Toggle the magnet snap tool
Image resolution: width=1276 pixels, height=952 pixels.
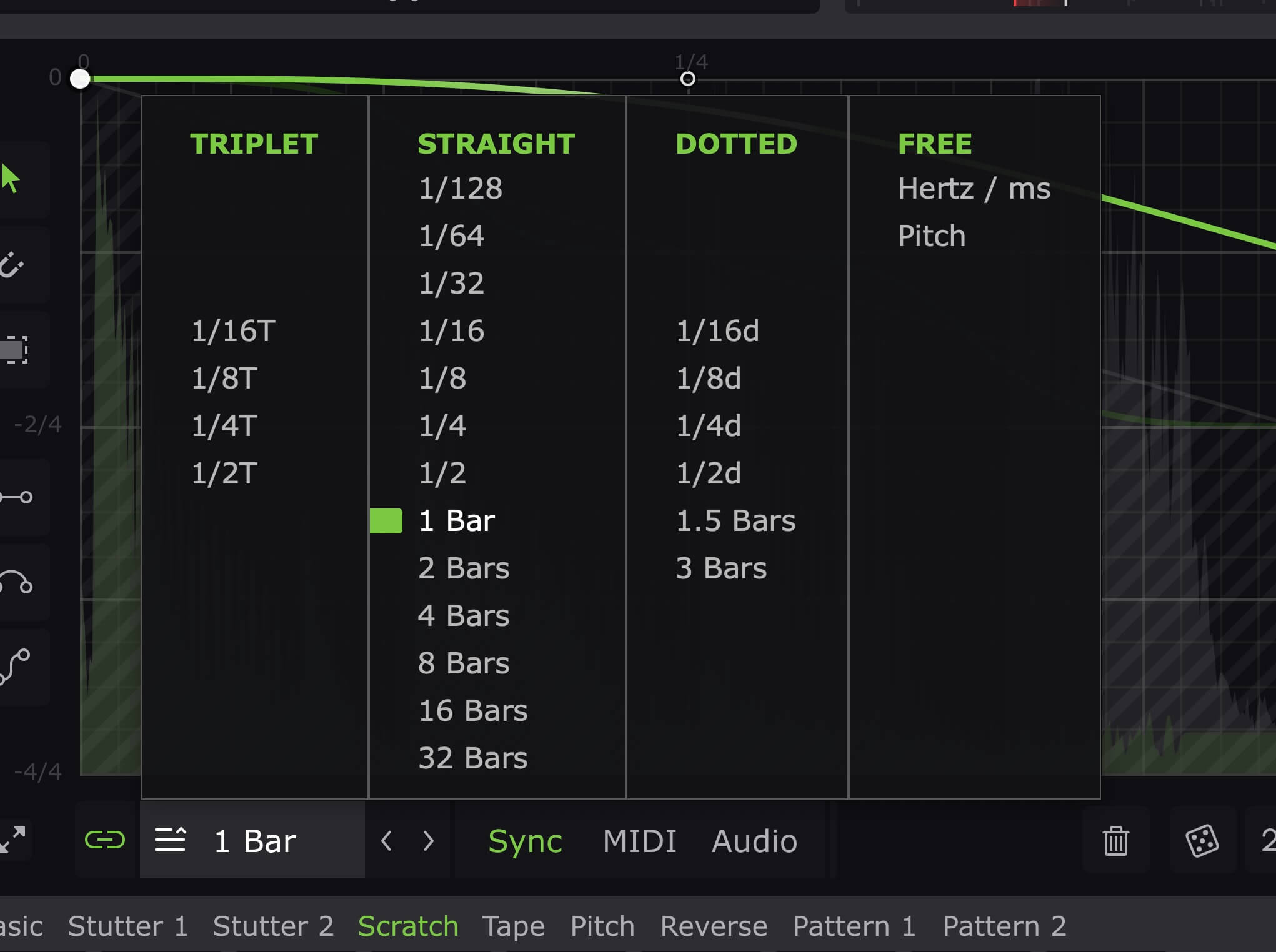[x=11, y=265]
